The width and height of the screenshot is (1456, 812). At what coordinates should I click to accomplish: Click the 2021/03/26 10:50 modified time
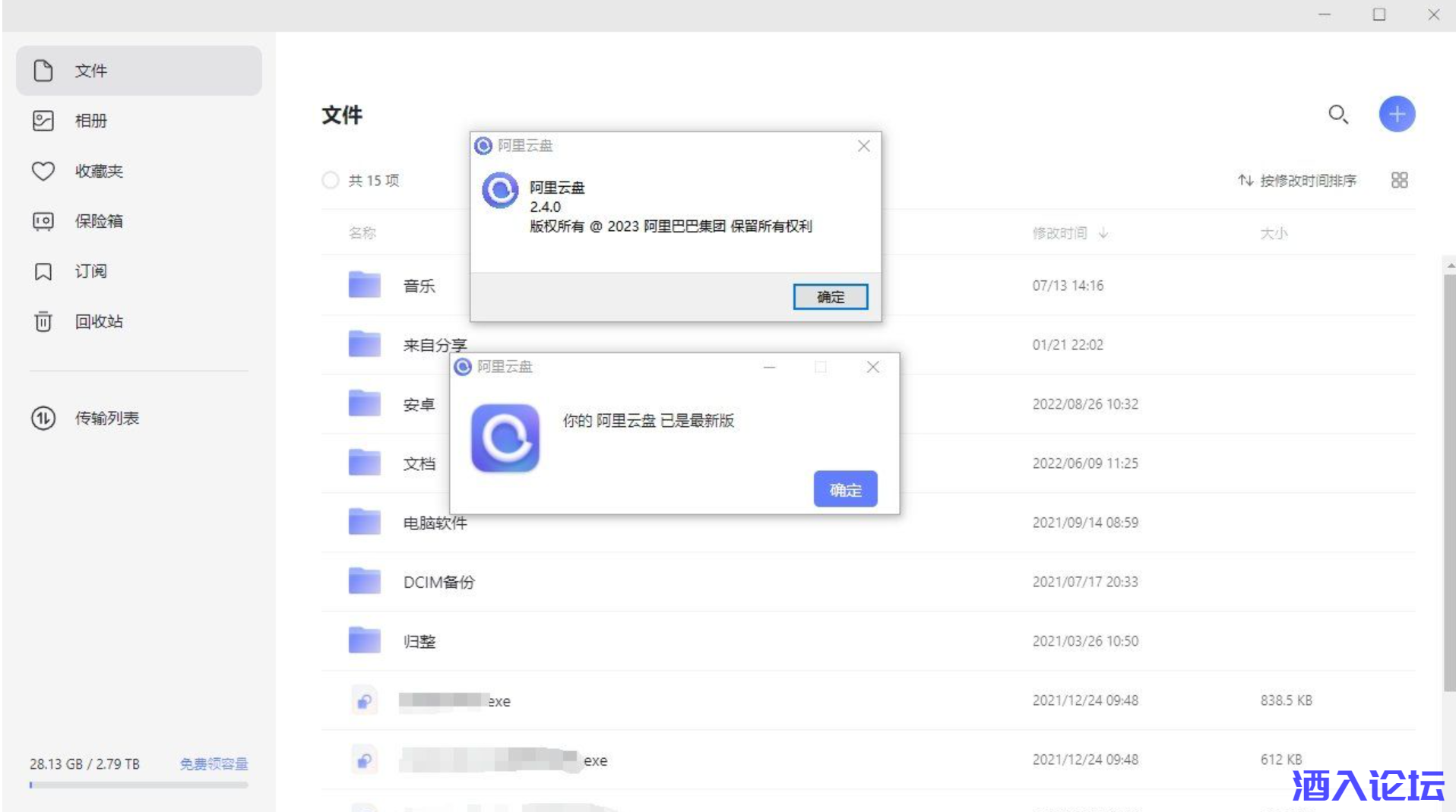pos(1084,641)
